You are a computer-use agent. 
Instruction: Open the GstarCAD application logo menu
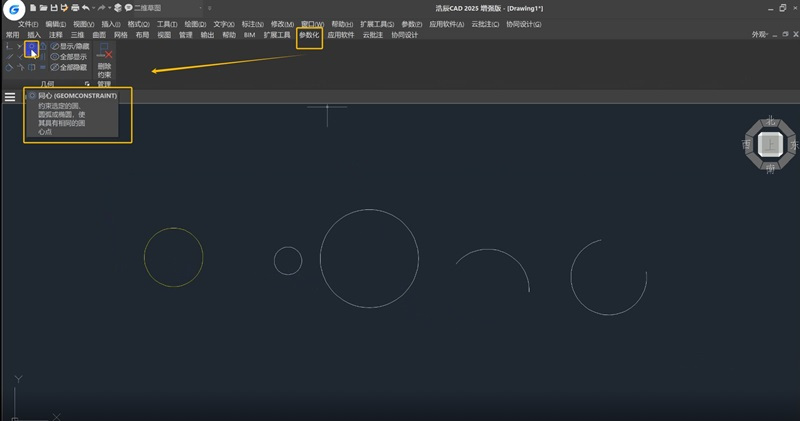coord(11,12)
